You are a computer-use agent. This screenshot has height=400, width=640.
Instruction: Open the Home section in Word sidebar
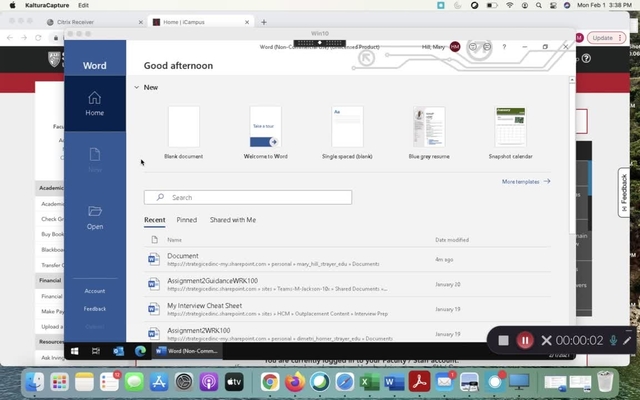(x=95, y=104)
